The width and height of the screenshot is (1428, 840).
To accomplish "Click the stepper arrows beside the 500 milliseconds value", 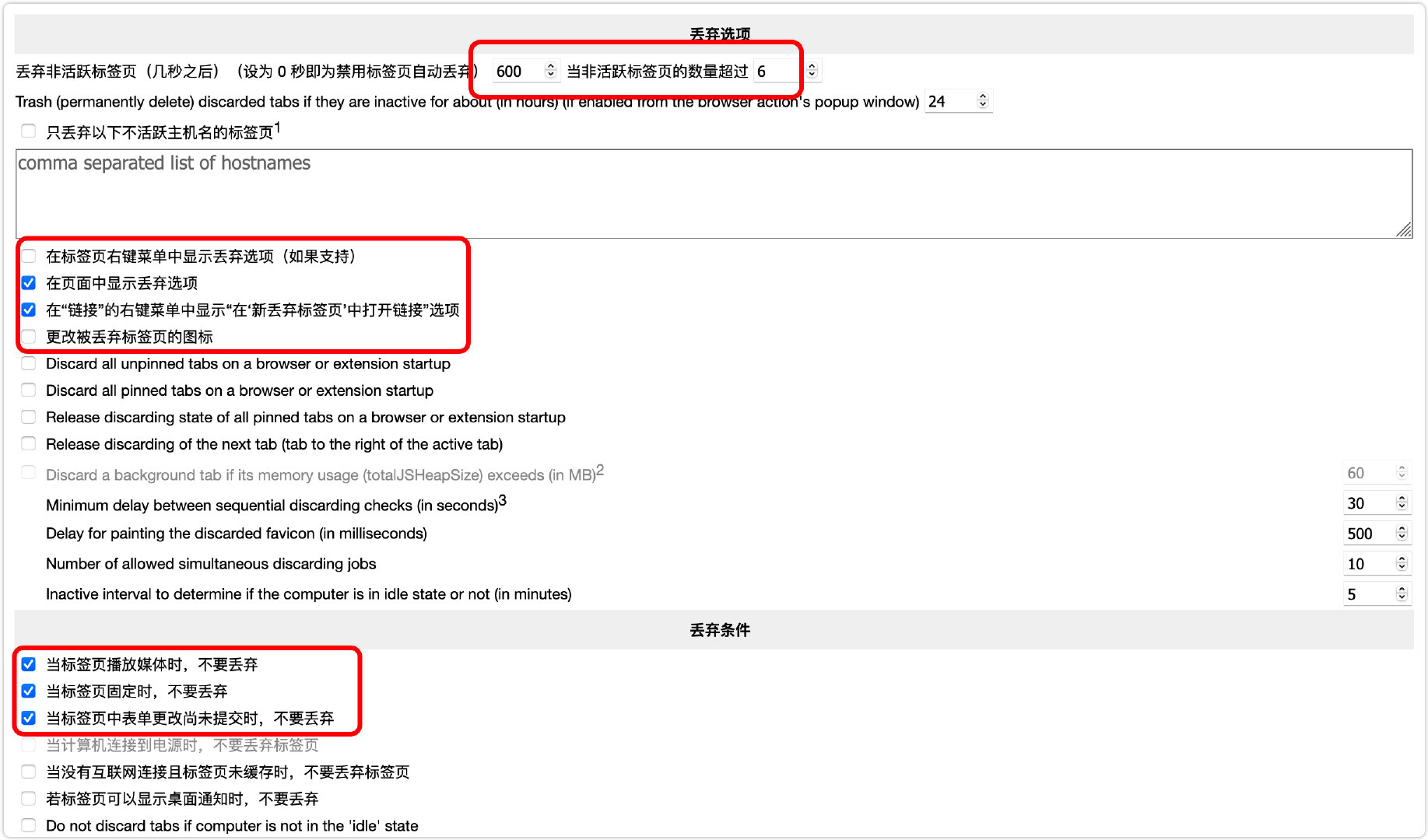I will [1402, 534].
